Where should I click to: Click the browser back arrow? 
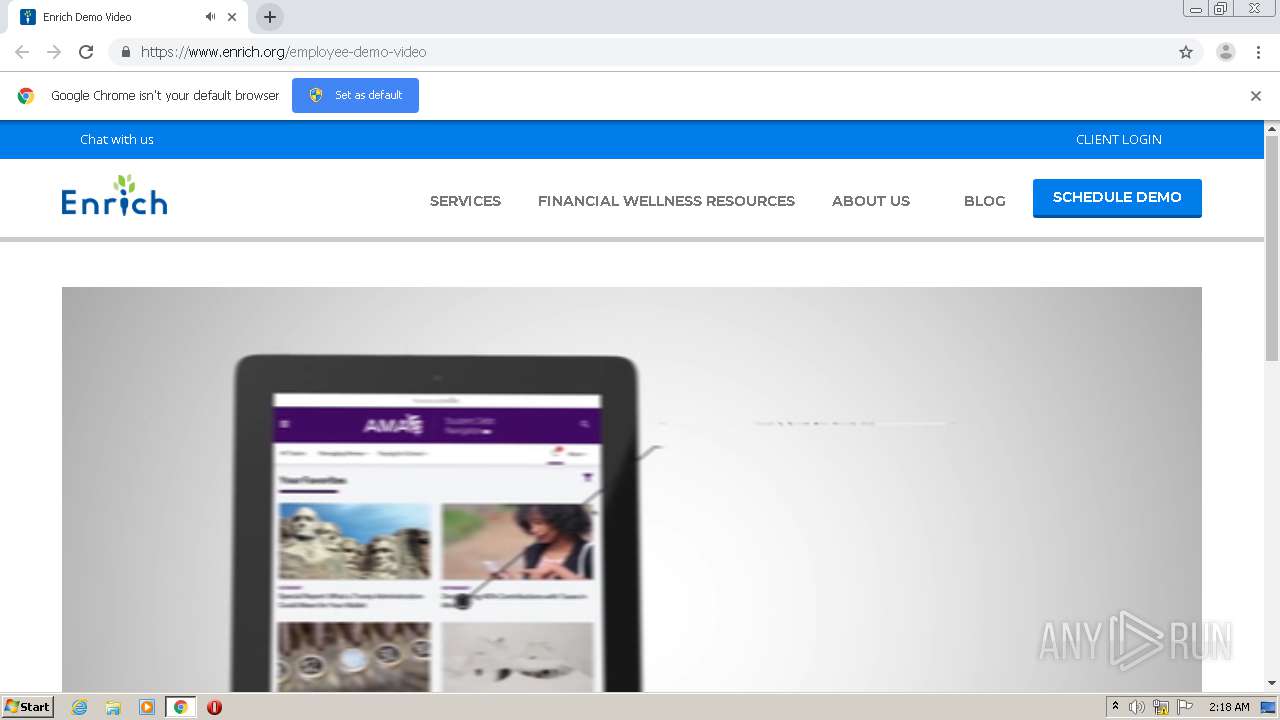[22, 52]
